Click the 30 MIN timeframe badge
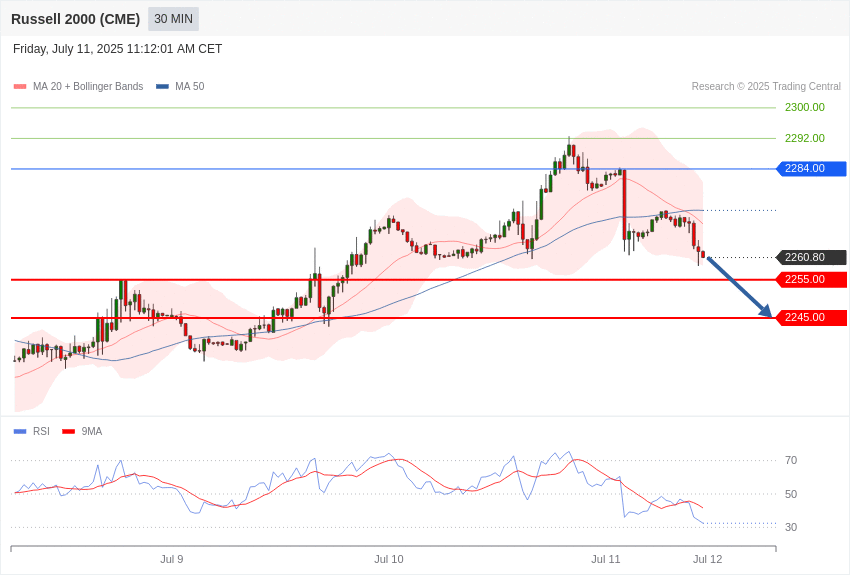 point(173,19)
